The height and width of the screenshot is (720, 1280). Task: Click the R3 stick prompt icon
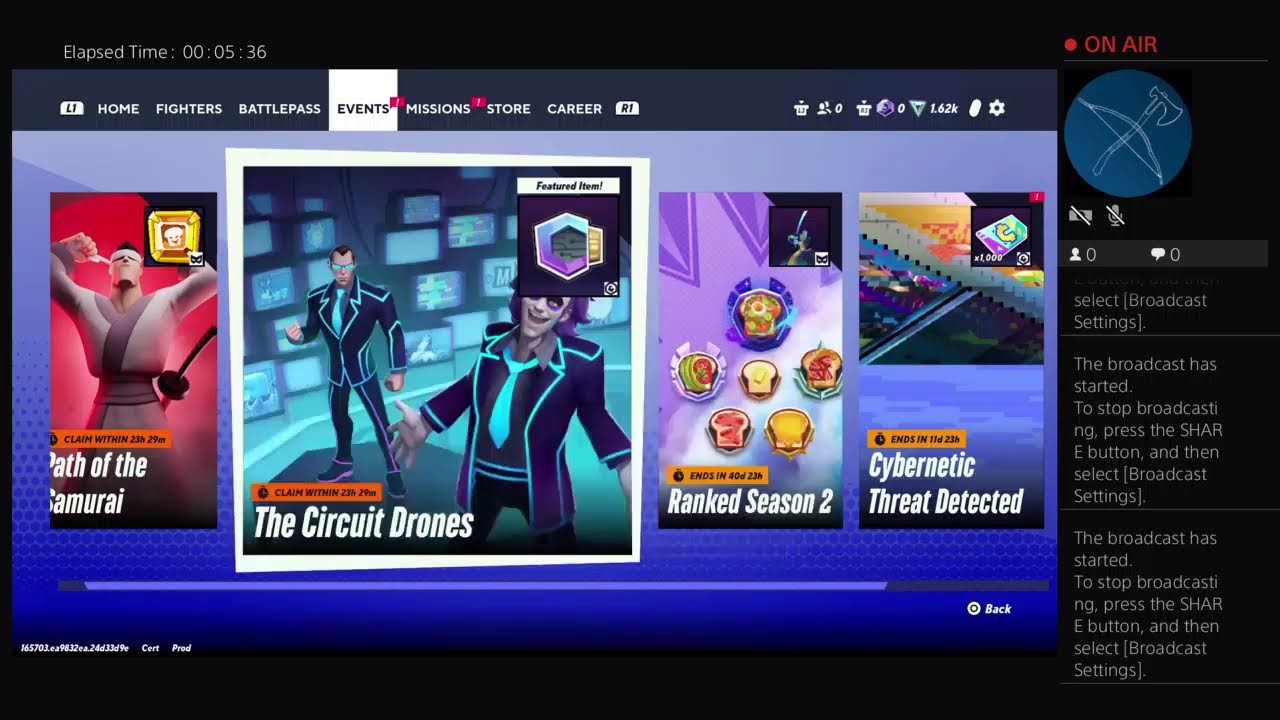(x=864, y=108)
